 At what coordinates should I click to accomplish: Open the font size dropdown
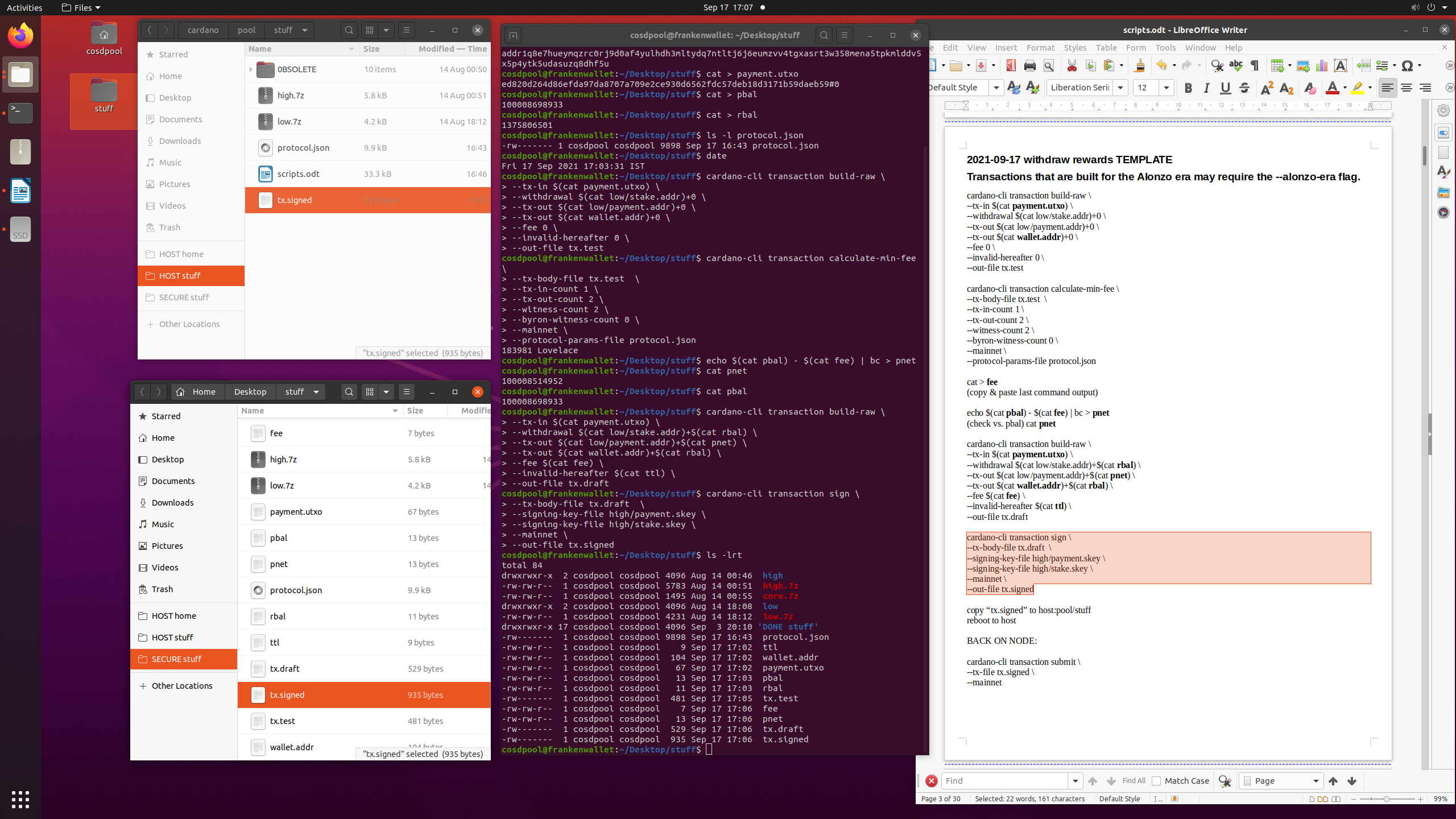(x=1167, y=88)
